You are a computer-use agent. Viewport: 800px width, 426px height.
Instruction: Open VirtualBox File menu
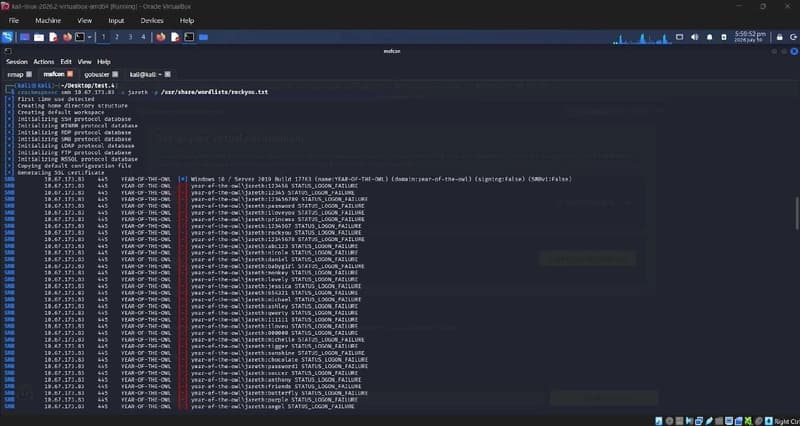pos(14,21)
